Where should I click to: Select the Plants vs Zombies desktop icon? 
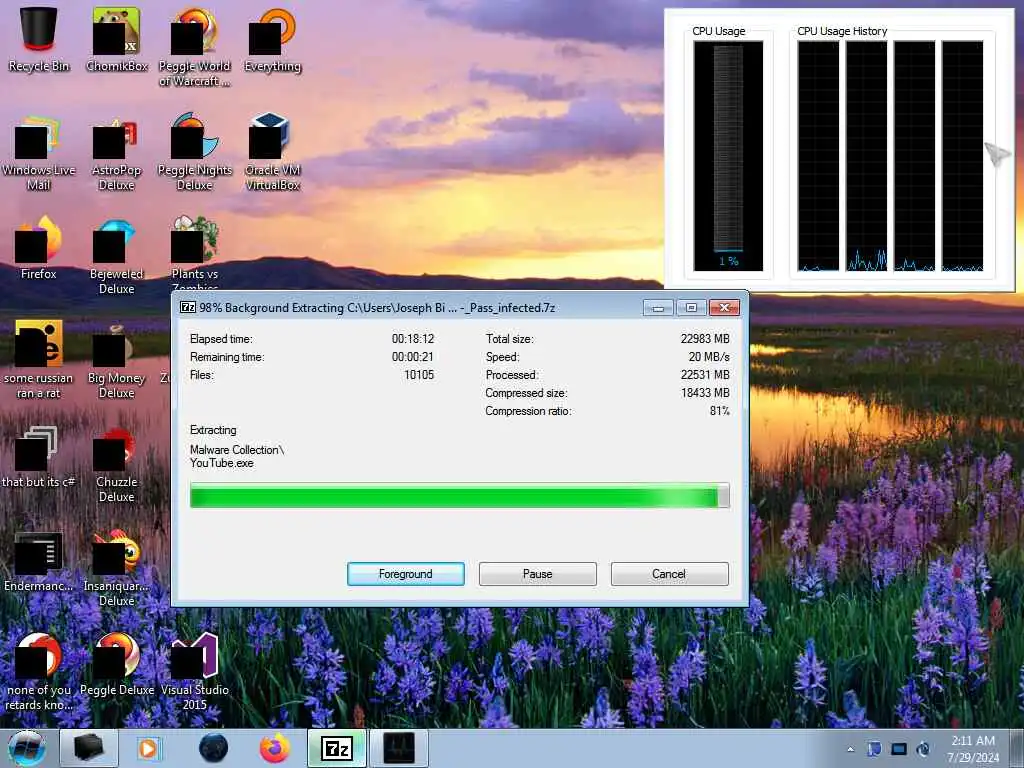(194, 252)
